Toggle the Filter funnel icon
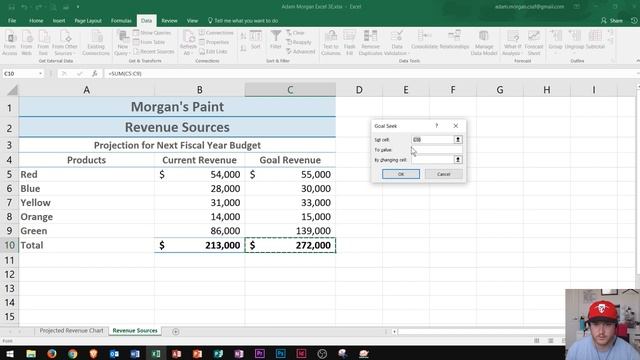The height and width of the screenshot is (360, 640). coord(276,40)
